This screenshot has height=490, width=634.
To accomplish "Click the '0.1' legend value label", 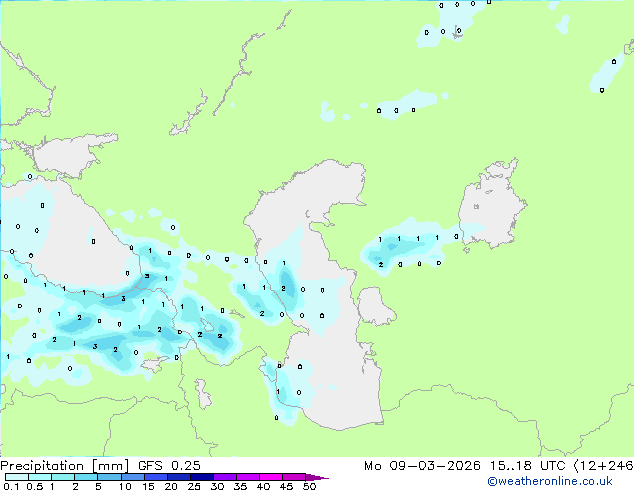I will tap(11, 486).
